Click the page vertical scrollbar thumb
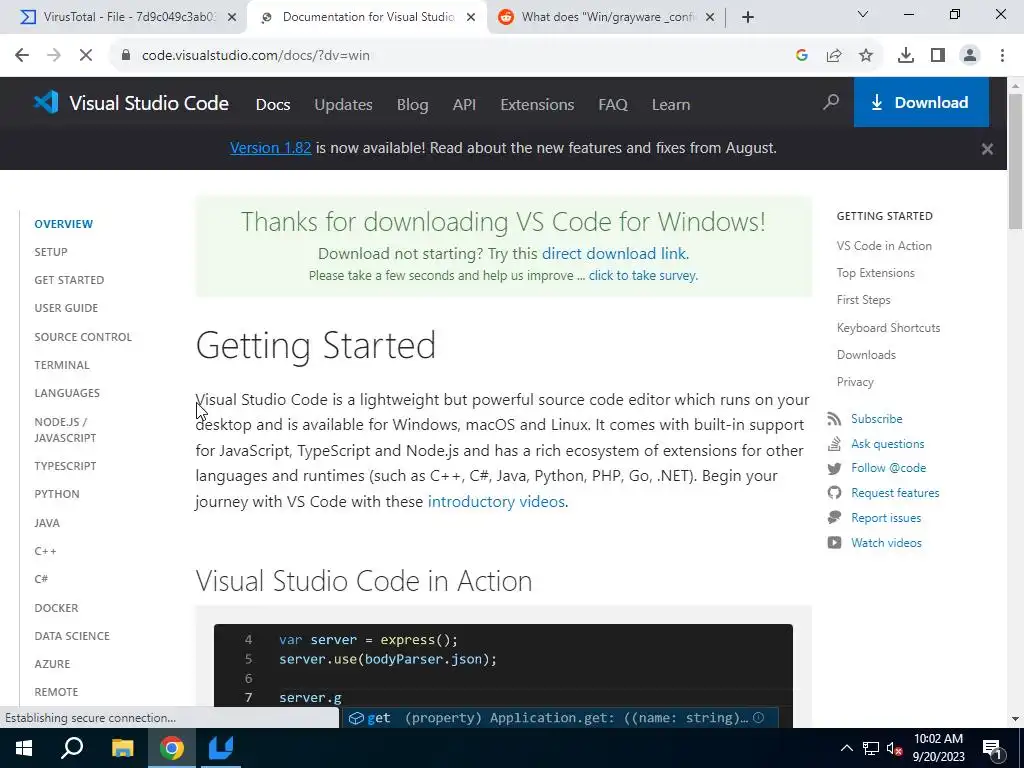The image size is (1024, 768). 1015,161
